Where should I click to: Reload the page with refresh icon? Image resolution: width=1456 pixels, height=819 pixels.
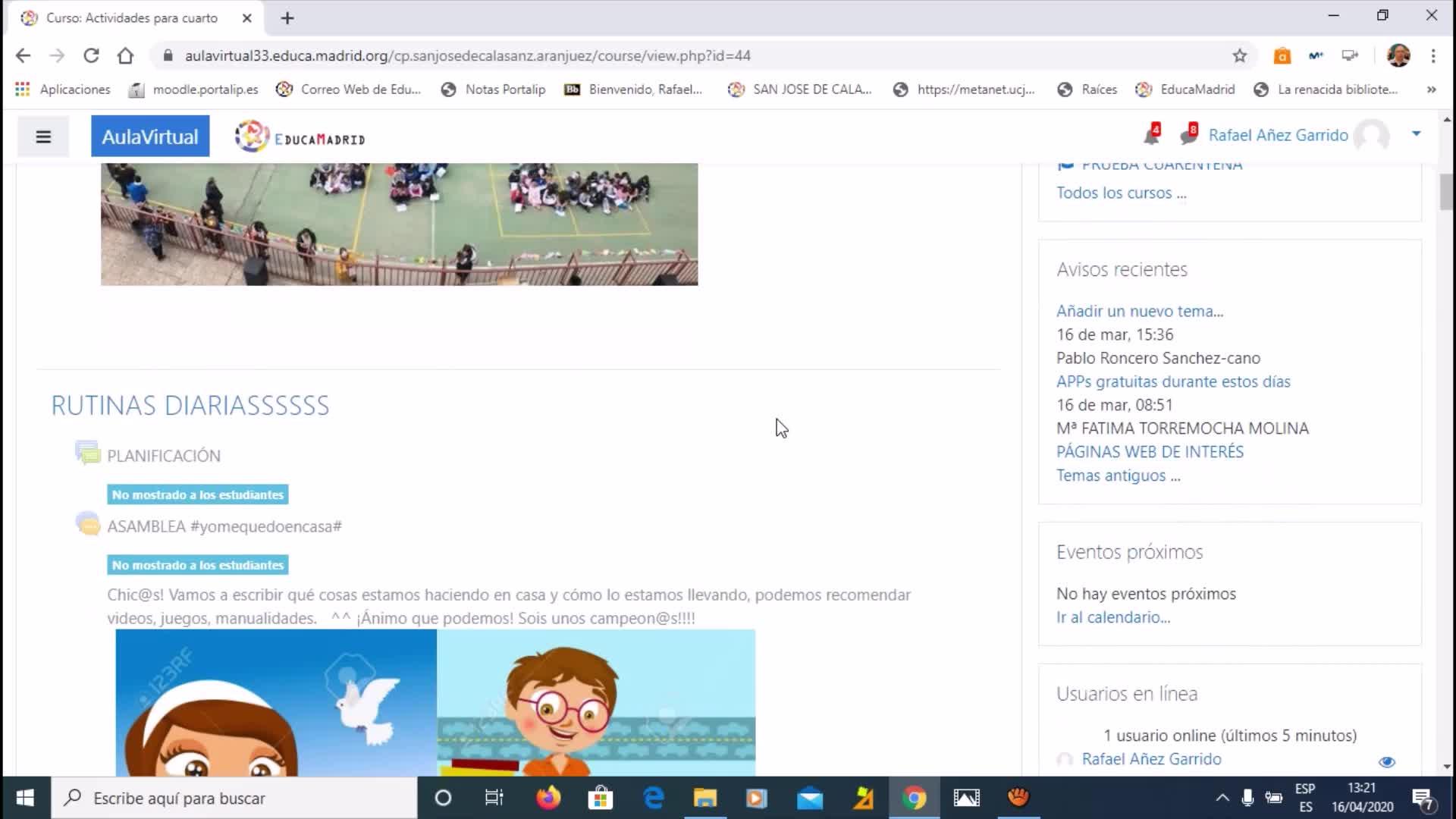[x=91, y=55]
